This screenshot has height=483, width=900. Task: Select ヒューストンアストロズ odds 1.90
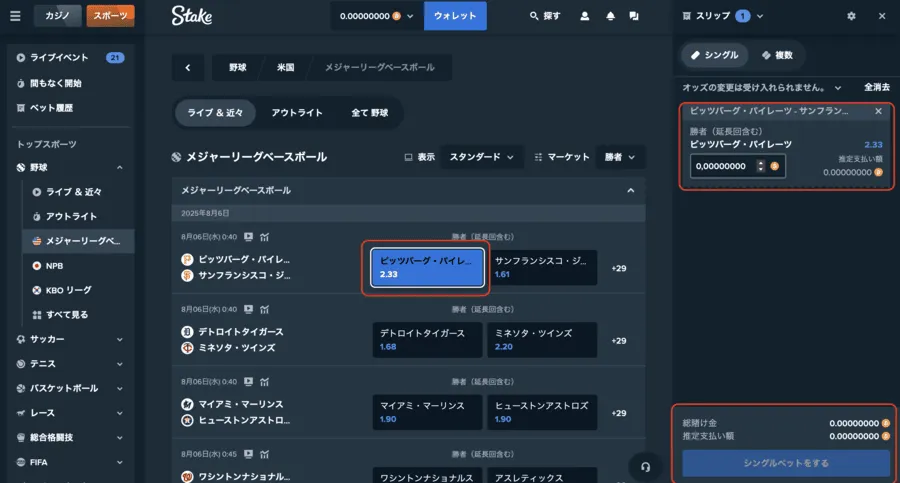542,412
